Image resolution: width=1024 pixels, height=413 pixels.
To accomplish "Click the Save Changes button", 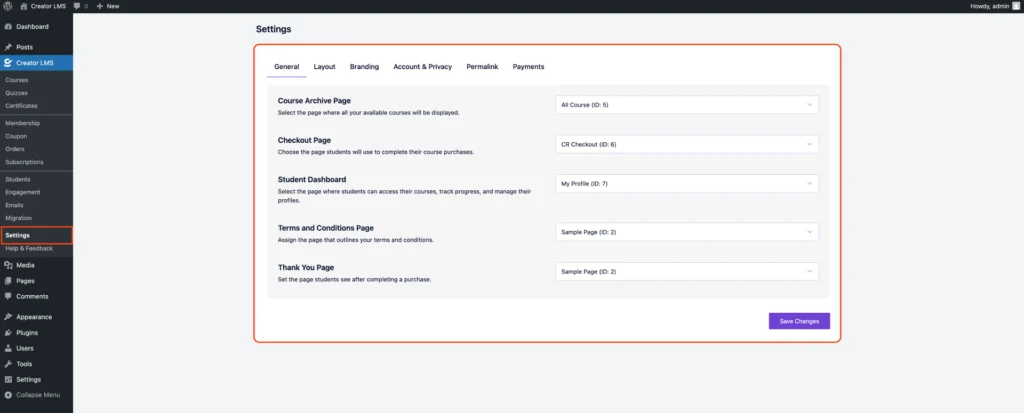I will [x=799, y=321].
